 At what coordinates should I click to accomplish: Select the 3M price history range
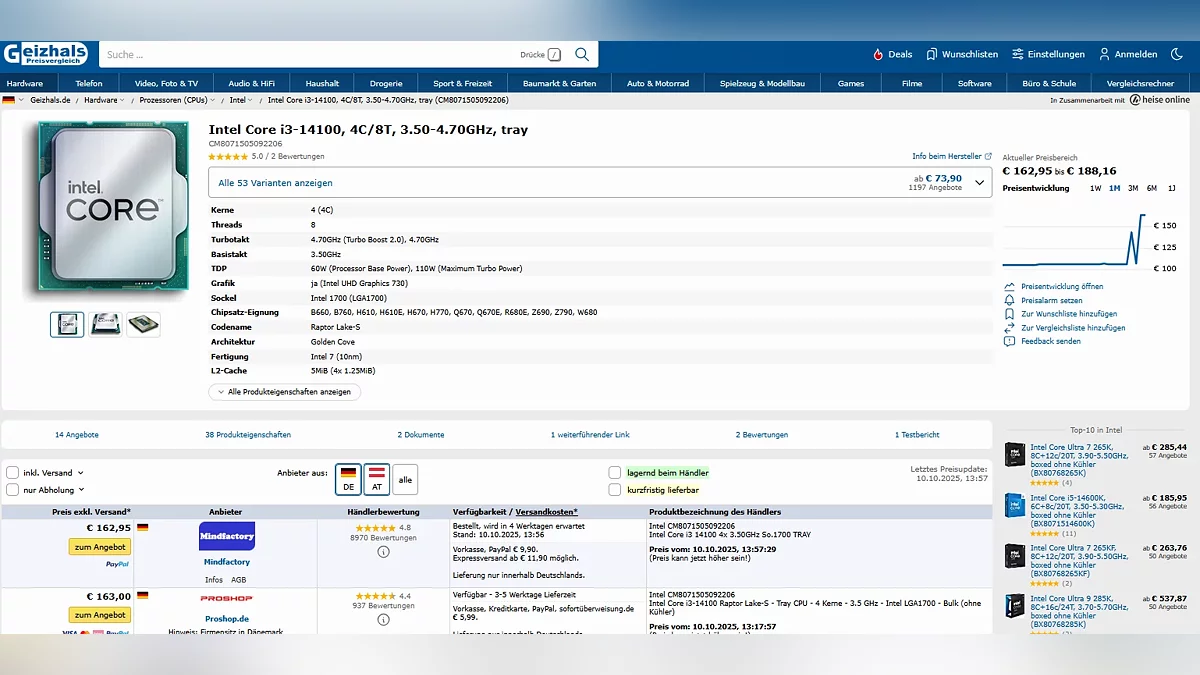pyautogui.click(x=1133, y=188)
